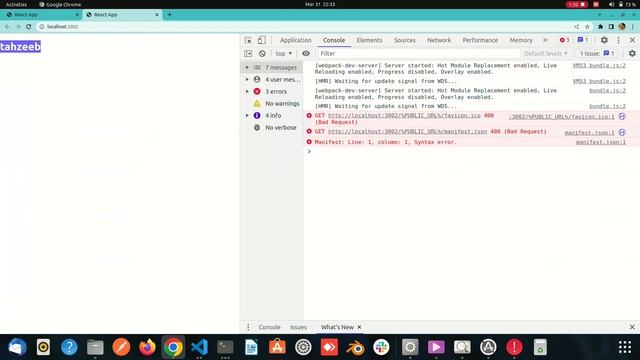Open Visual Studio Code from the dock
This screenshot has width=640, height=360.
(x=199, y=347)
